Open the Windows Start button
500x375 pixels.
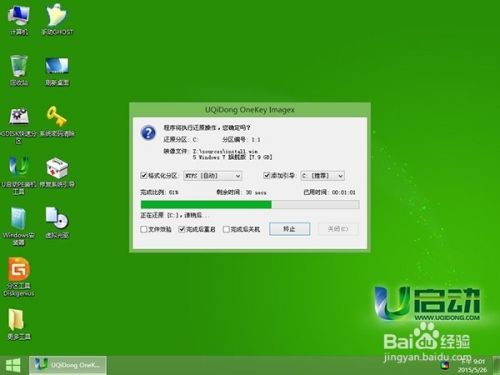13,365
